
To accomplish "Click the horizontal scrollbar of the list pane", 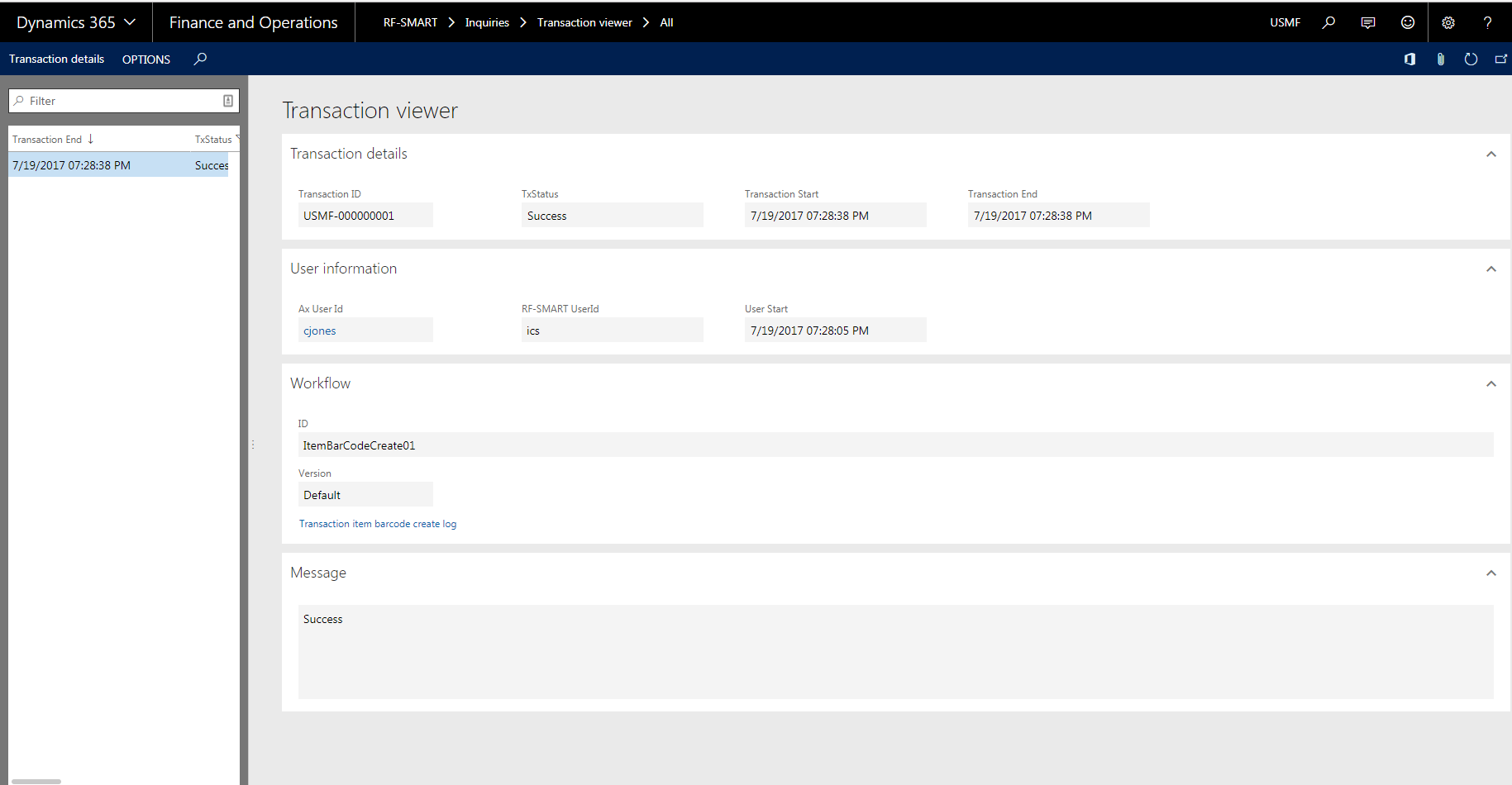I will (36, 781).
